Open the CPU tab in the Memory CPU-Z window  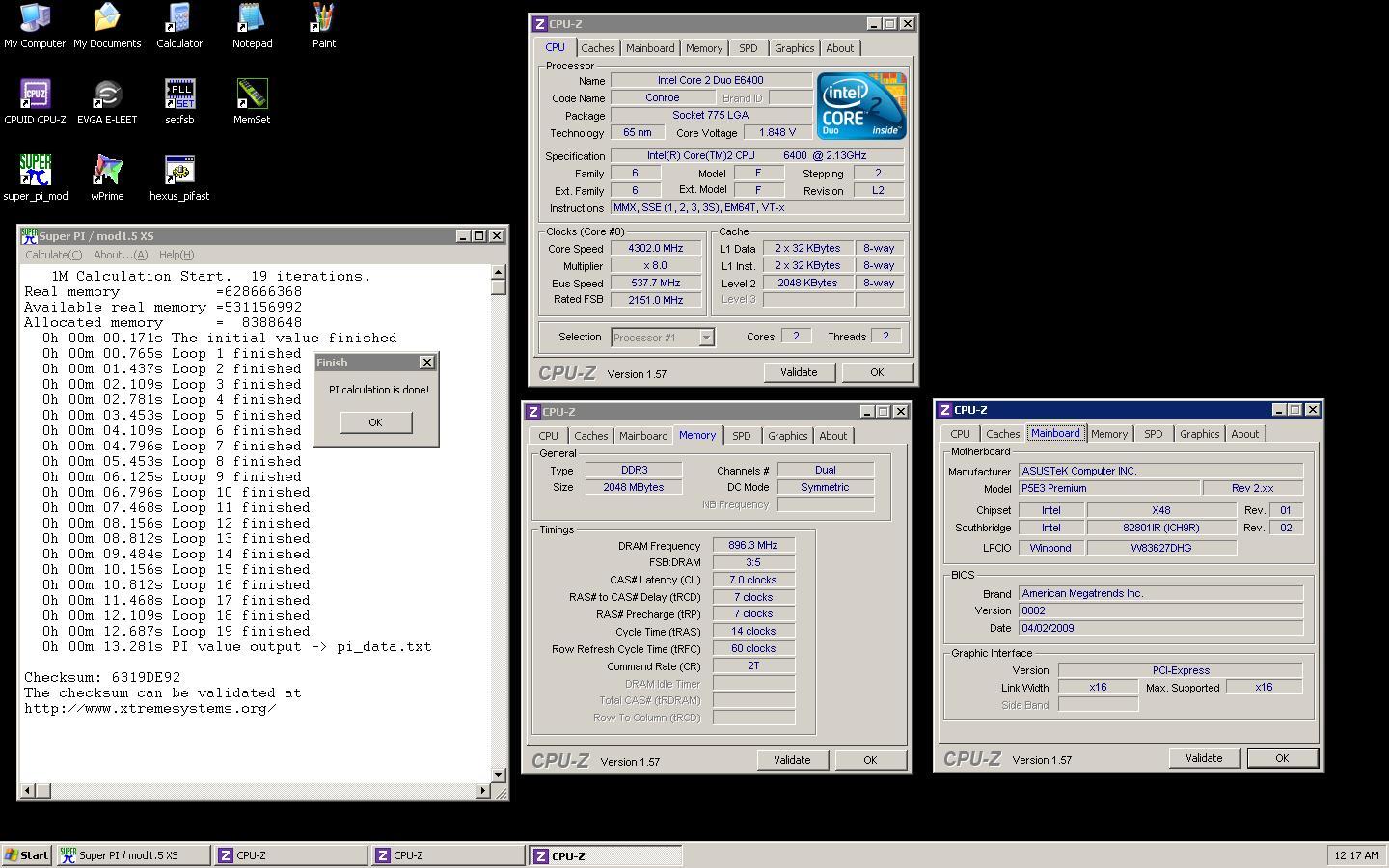[x=548, y=436]
